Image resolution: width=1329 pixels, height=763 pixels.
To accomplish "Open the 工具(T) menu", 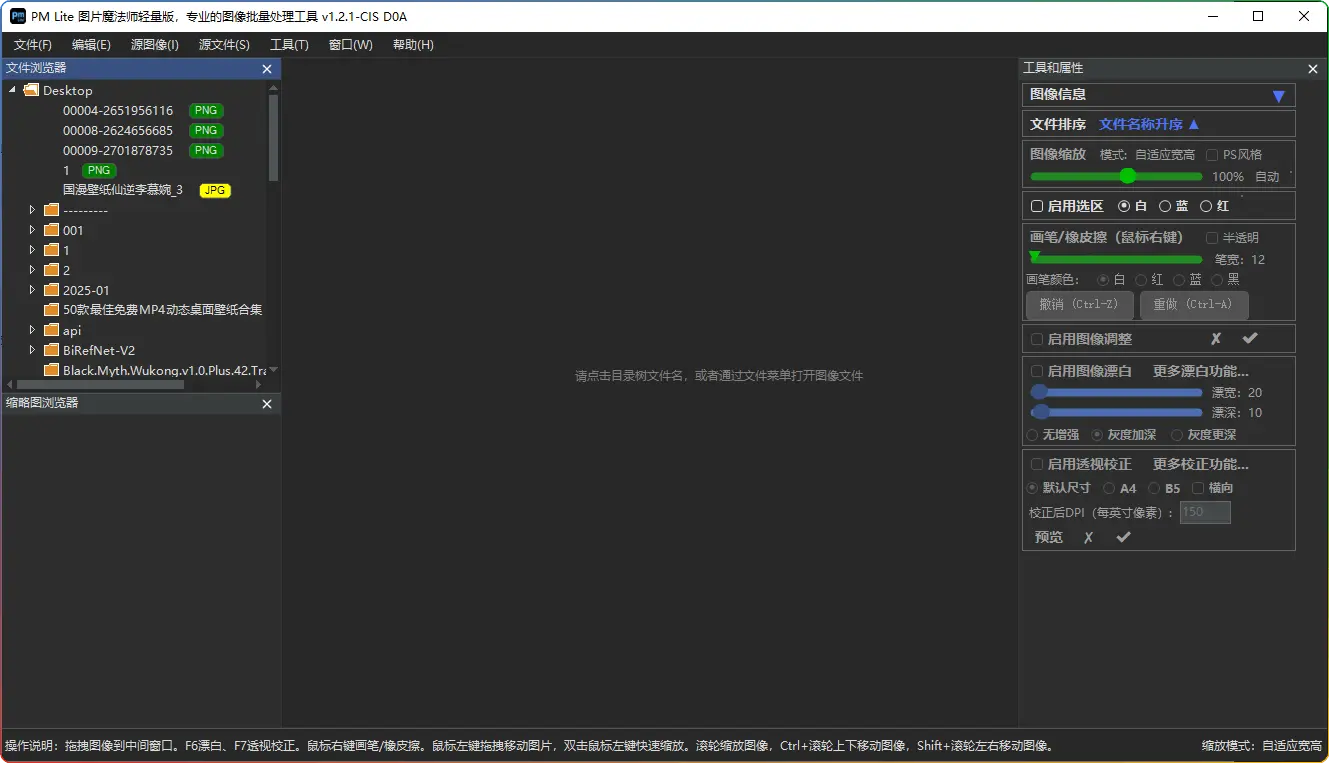I will point(289,45).
